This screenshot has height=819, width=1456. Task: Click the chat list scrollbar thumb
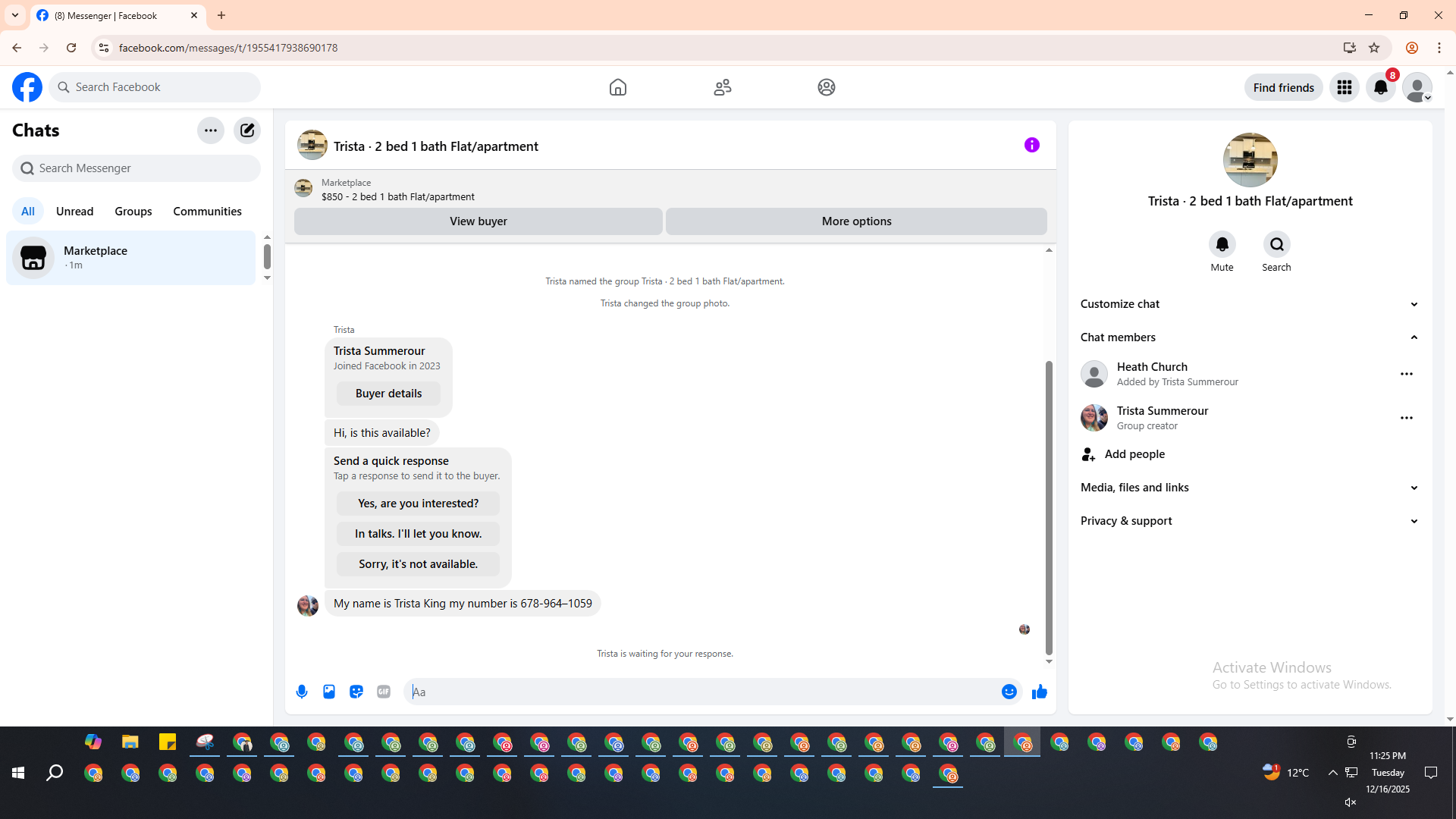pyautogui.click(x=267, y=257)
